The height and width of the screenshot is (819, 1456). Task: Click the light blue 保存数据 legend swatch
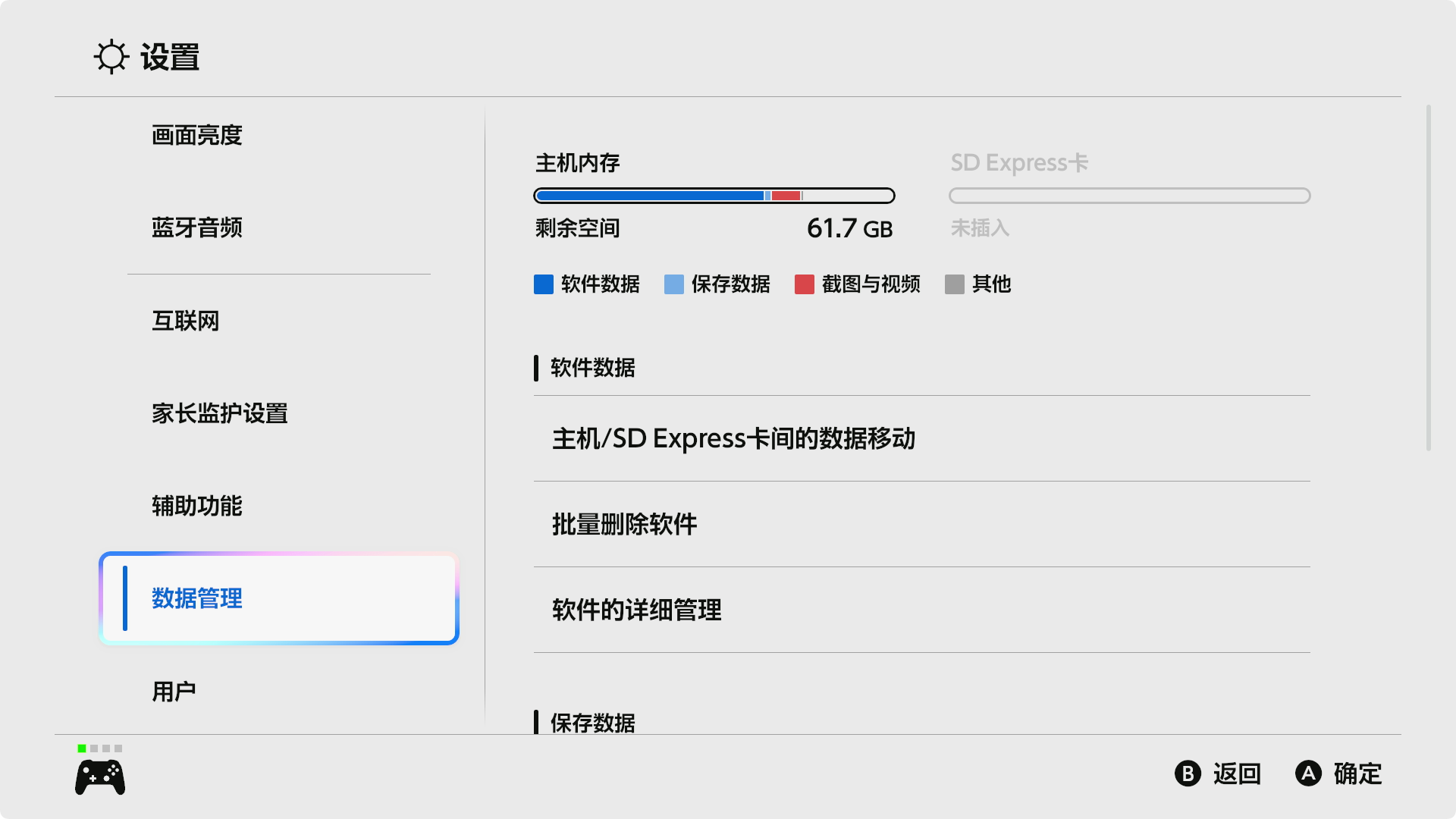point(674,284)
